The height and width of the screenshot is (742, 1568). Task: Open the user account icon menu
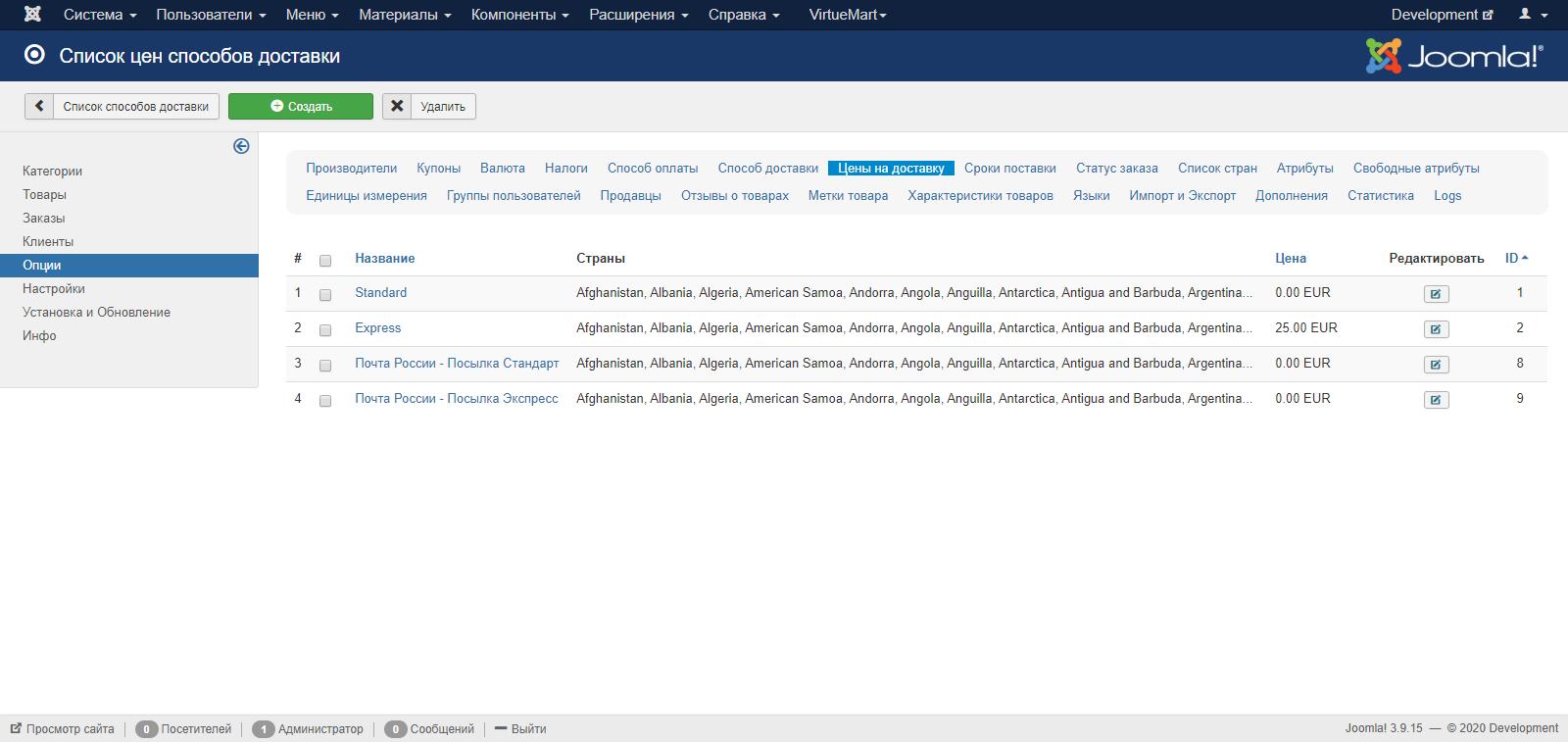click(x=1533, y=15)
